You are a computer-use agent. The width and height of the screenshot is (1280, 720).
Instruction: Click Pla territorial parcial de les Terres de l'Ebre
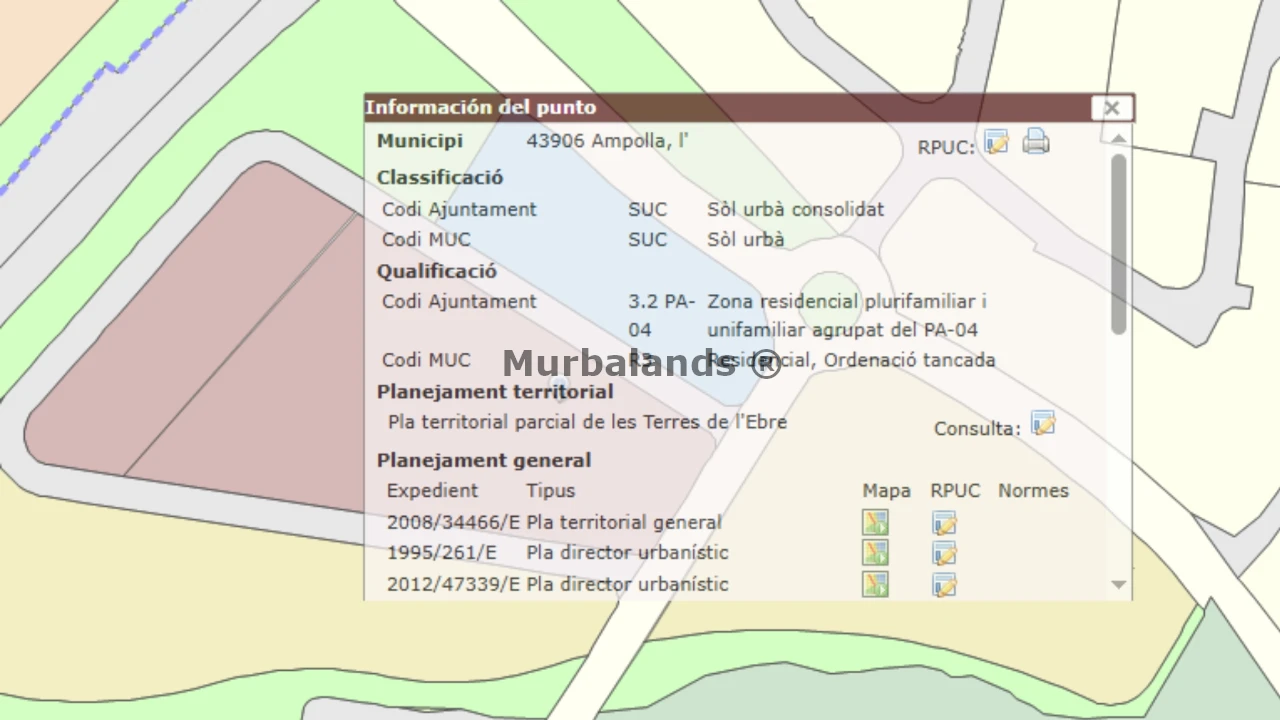[x=587, y=422]
